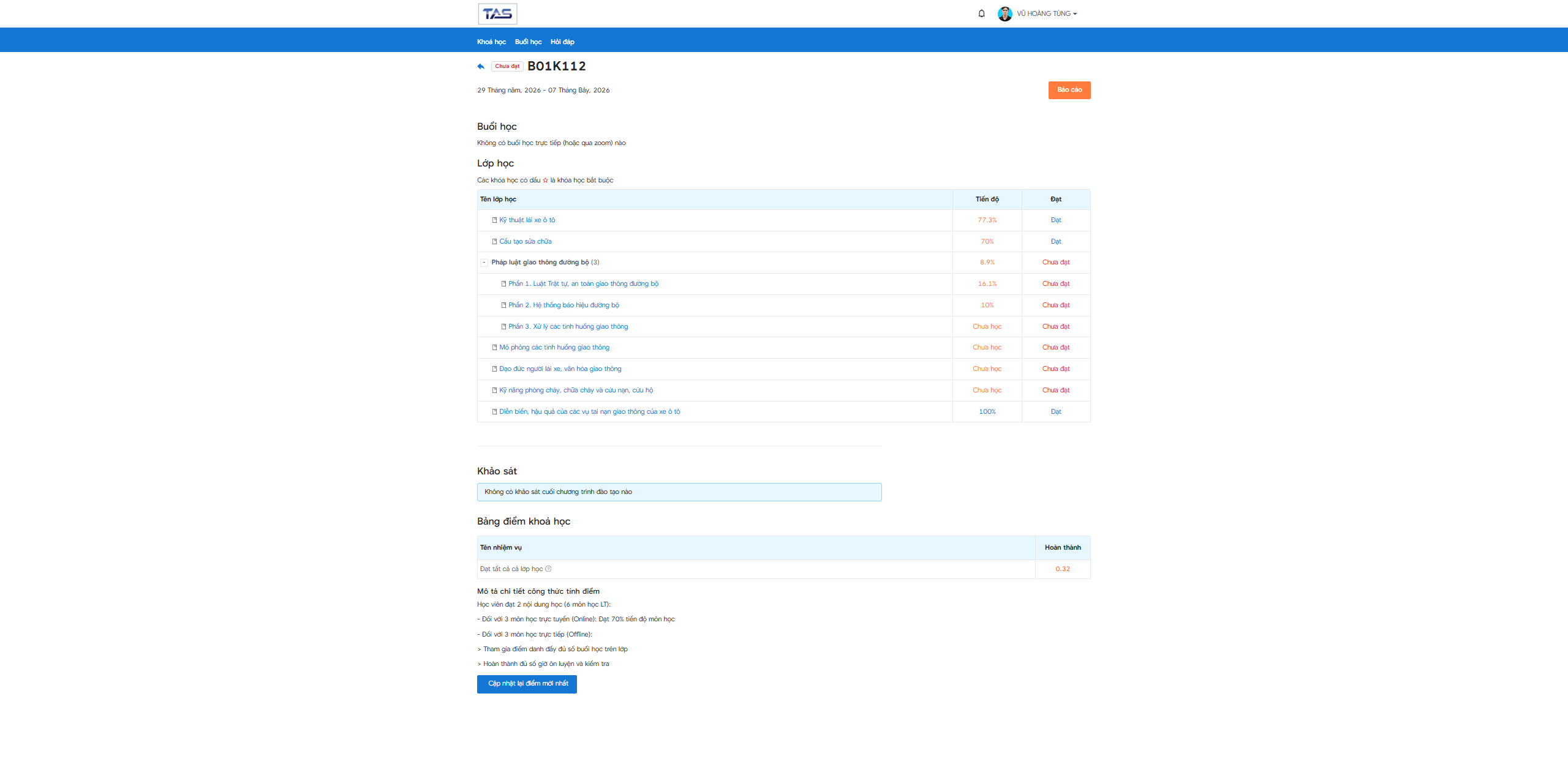Viewport: 1568px width, 778px height.
Task: Click the 77.3% progress value
Action: (x=987, y=220)
